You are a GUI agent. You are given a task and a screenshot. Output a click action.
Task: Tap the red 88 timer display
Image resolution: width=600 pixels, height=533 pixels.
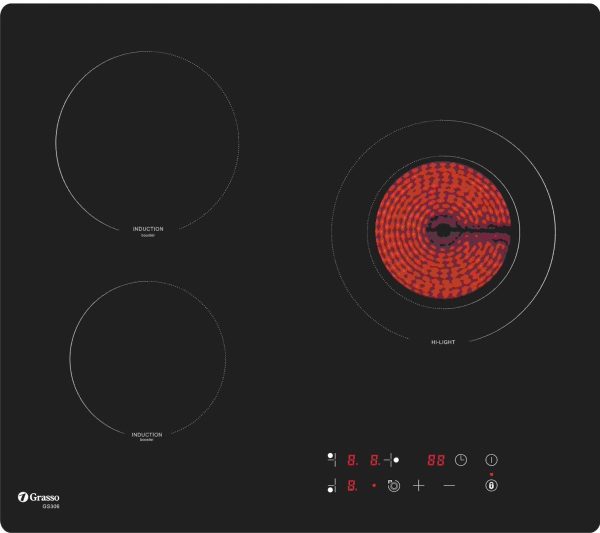click(436, 460)
